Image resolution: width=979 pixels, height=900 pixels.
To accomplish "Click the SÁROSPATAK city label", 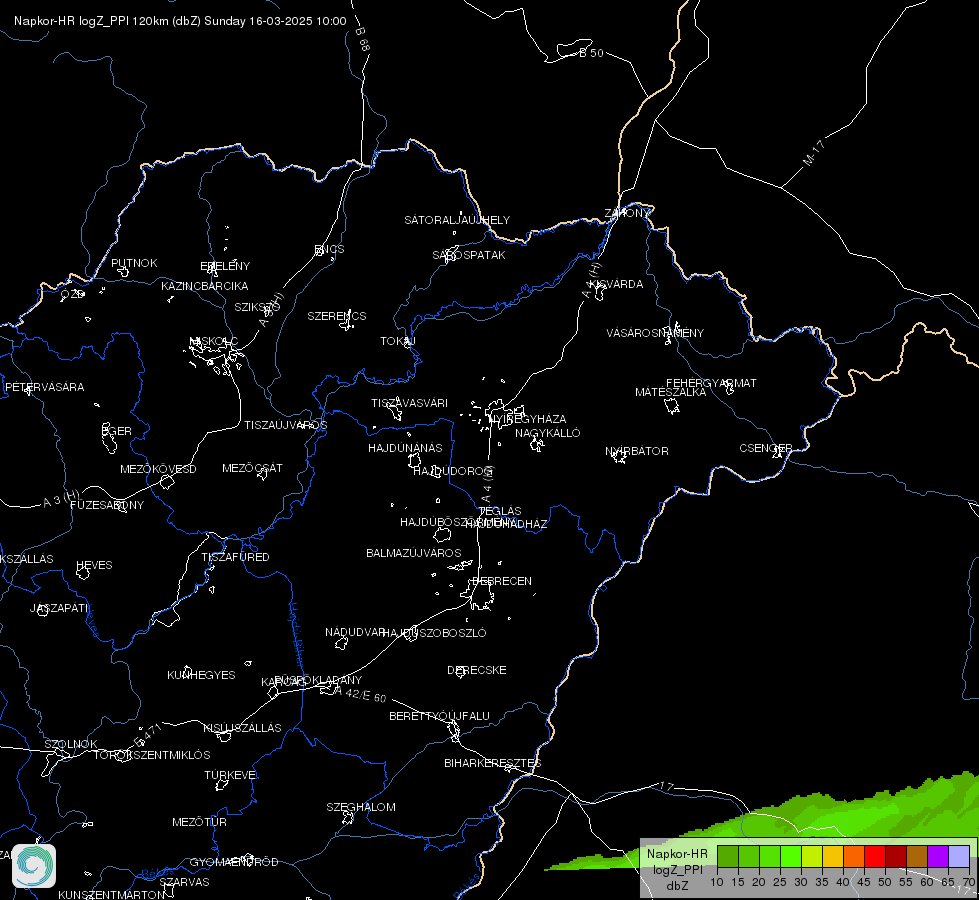I will coord(469,255).
